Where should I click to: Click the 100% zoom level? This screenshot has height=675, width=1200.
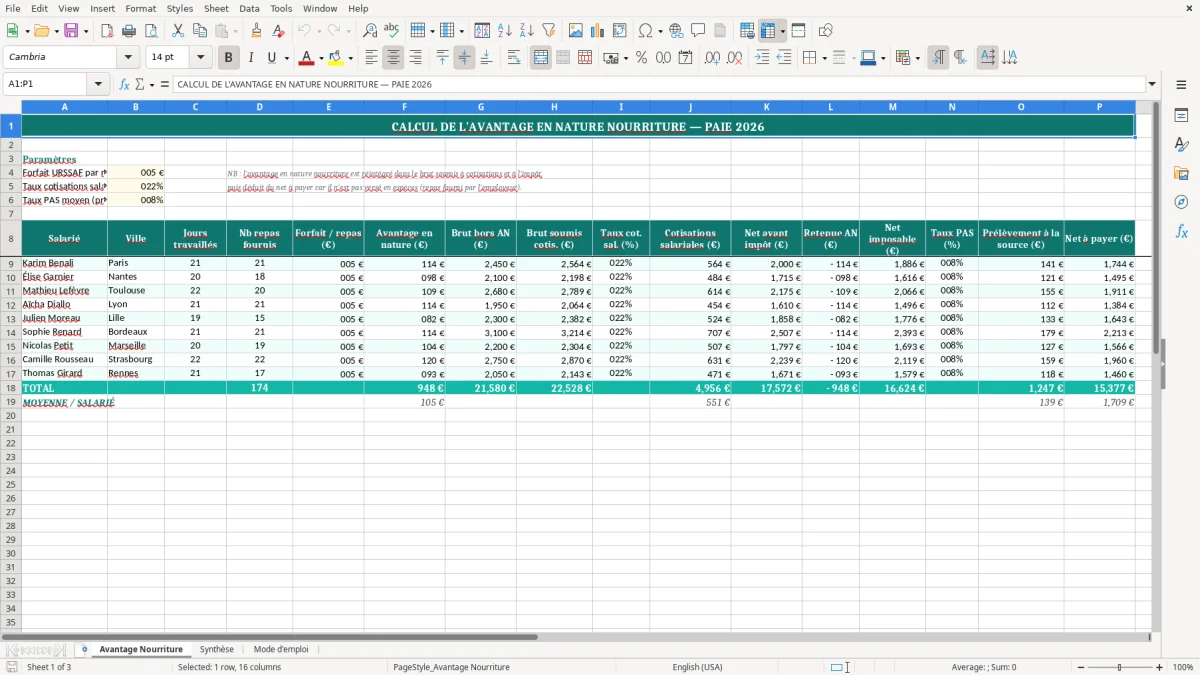tap(1183, 667)
